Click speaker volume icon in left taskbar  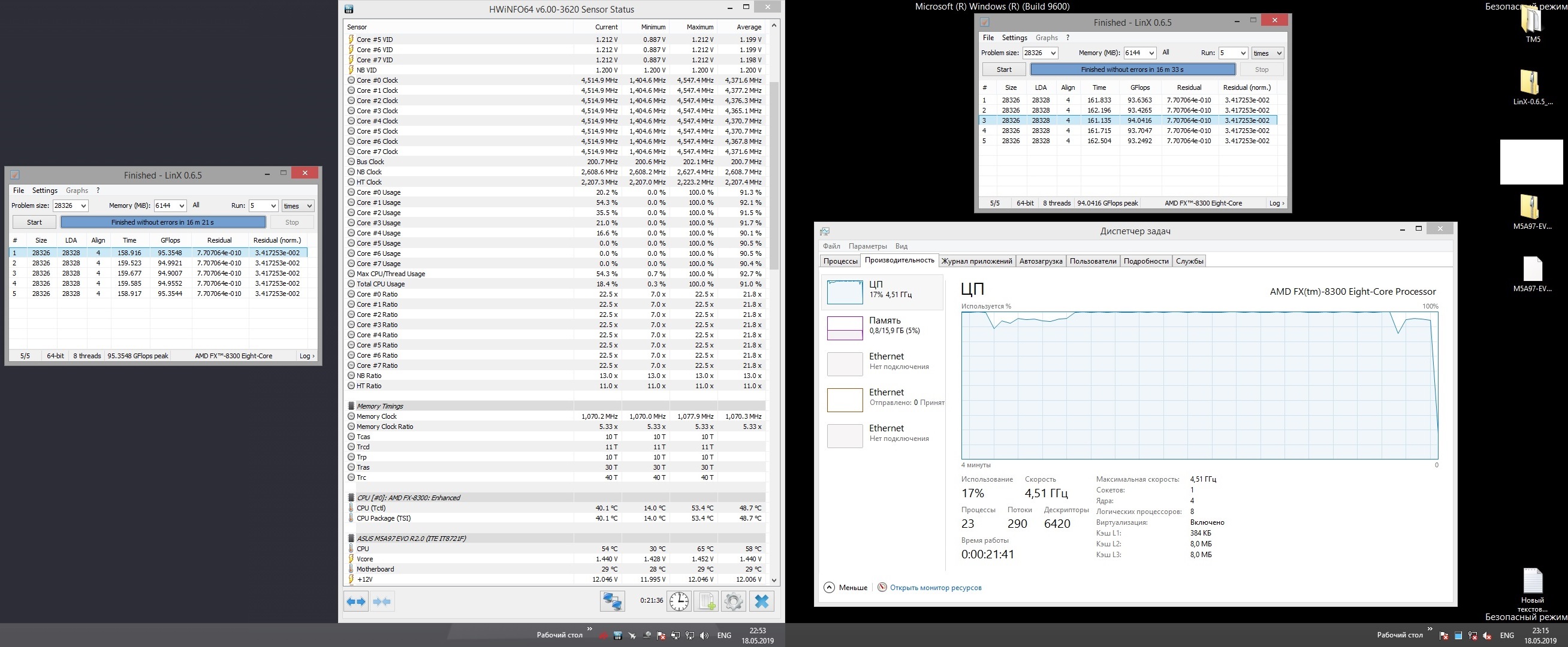coord(704,636)
